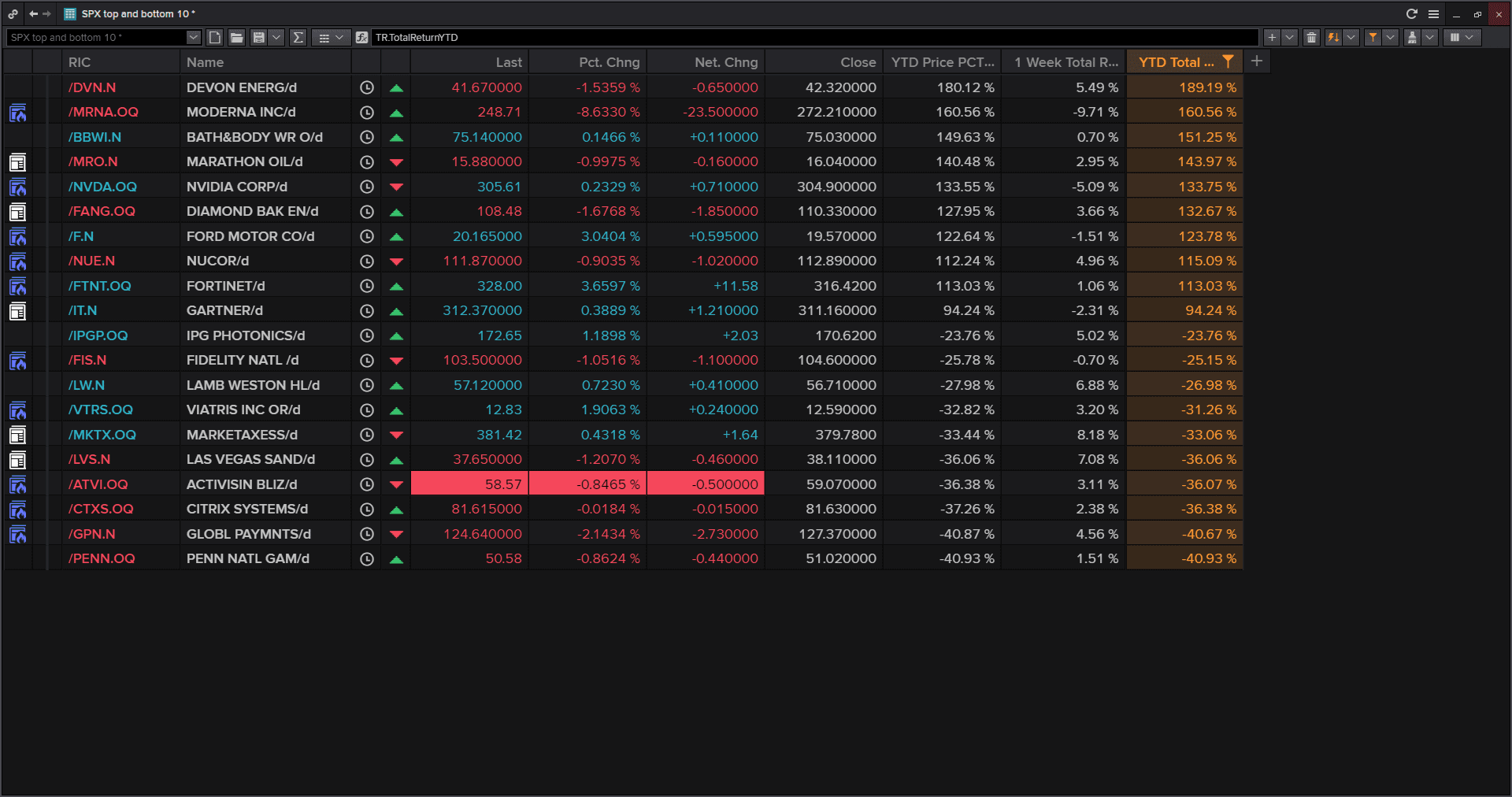
Task: Expand the SPX top and bottom 10 combo box
Action: click(x=193, y=37)
